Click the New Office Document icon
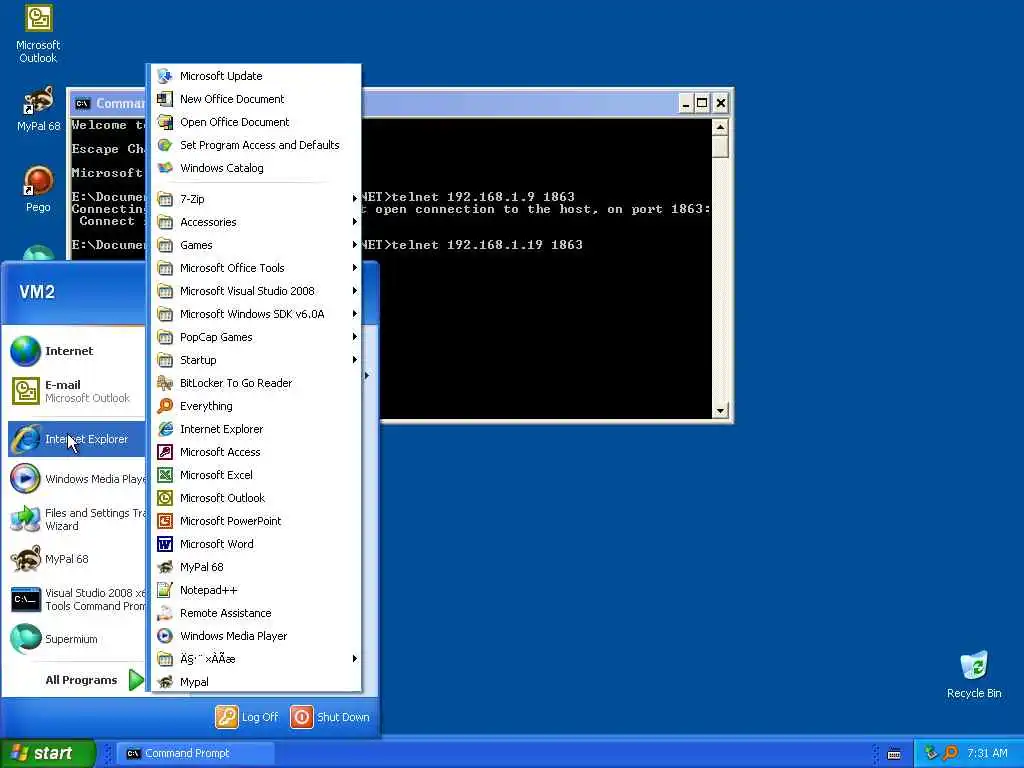The height and width of the screenshot is (768, 1024). pyautogui.click(x=165, y=99)
